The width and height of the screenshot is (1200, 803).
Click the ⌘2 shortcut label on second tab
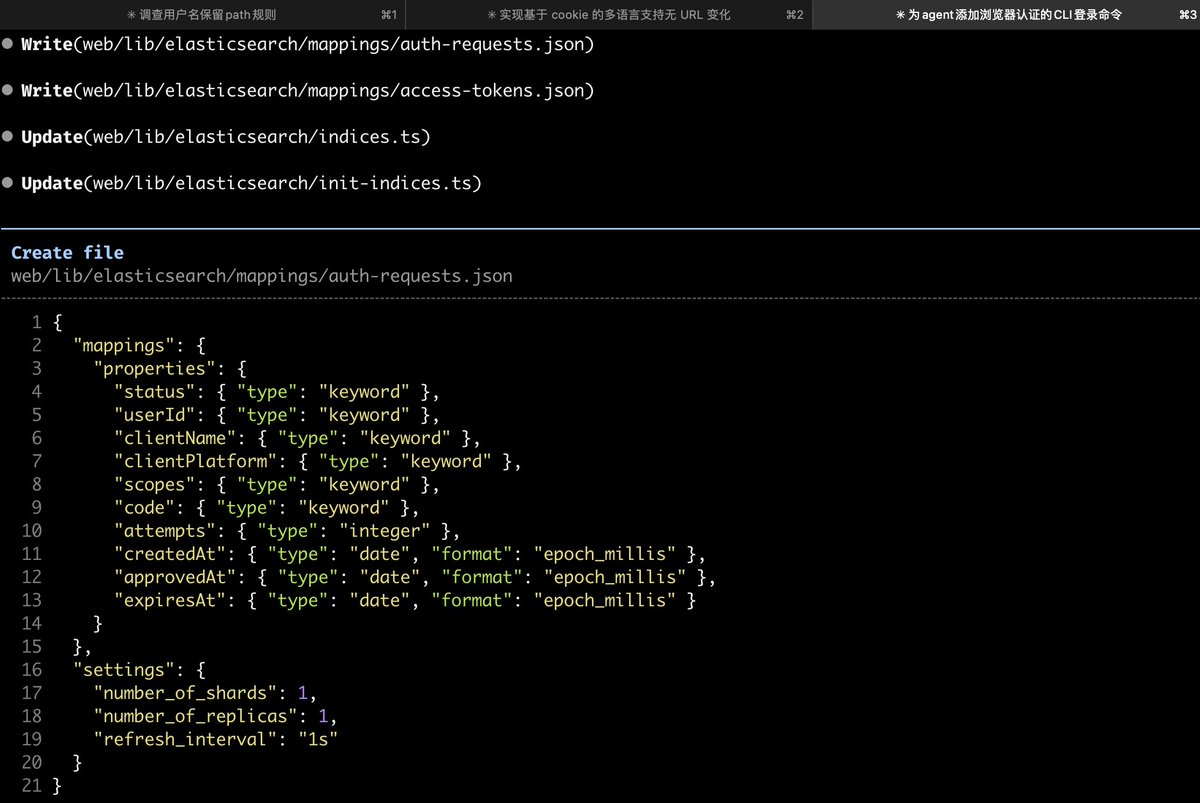tap(794, 15)
